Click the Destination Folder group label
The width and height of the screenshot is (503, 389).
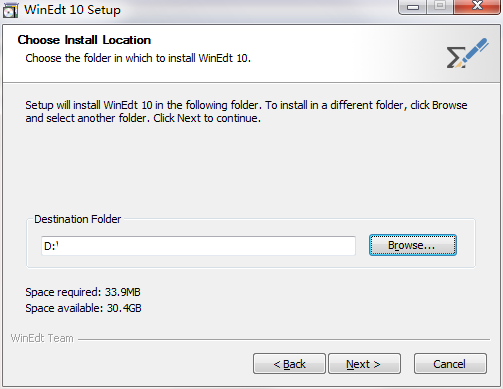[78, 219]
